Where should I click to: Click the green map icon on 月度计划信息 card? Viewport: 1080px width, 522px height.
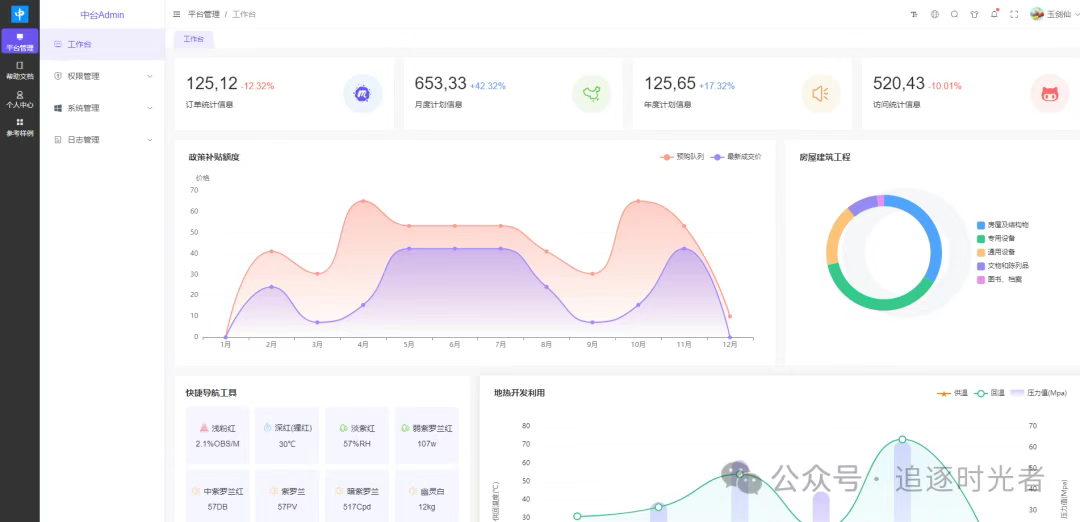pos(592,94)
